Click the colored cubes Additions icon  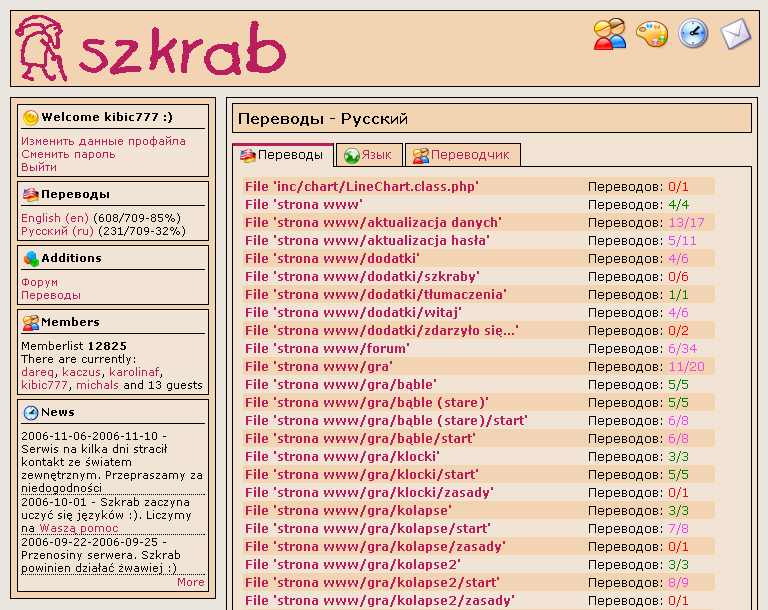[x=31, y=259]
